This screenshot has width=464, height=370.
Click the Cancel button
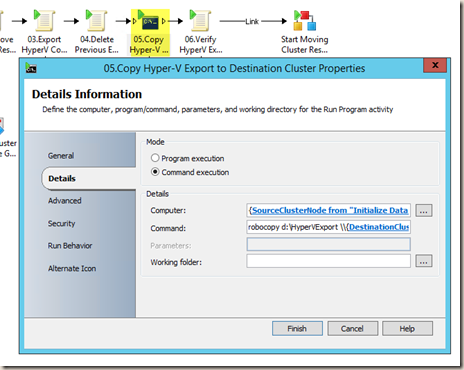[352, 329]
